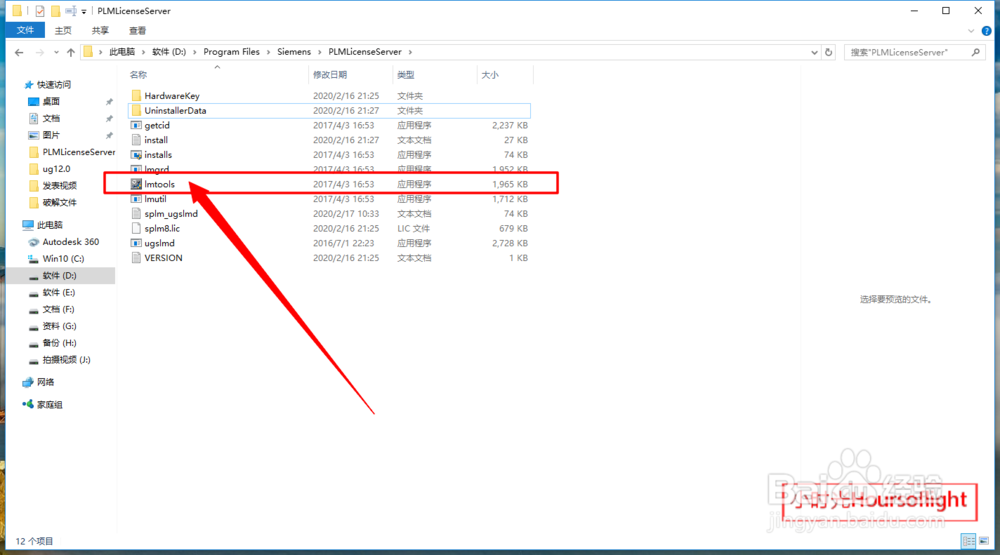1000x555 pixels.
Task: Sort by 大小 column header
Action: [x=490, y=75]
